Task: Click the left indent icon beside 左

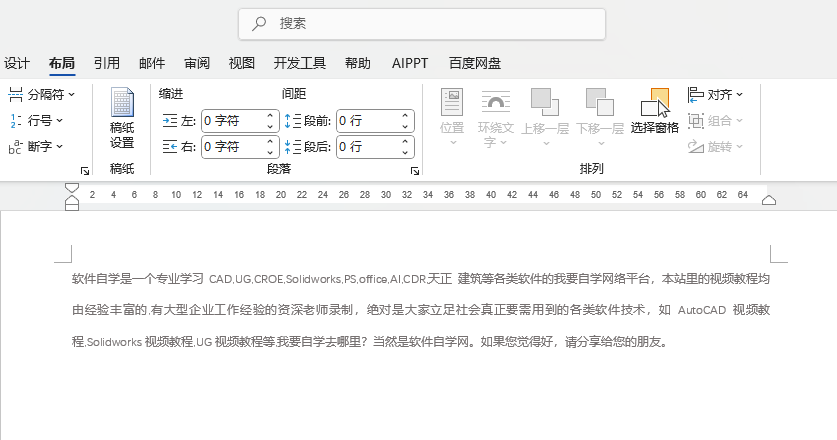Action: pos(170,121)
